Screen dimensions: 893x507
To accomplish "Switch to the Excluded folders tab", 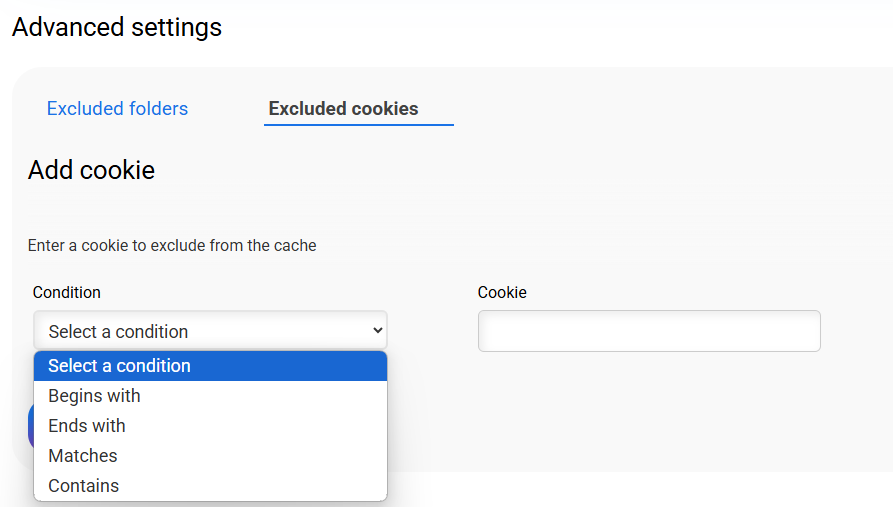I will (x=117, y=109).
